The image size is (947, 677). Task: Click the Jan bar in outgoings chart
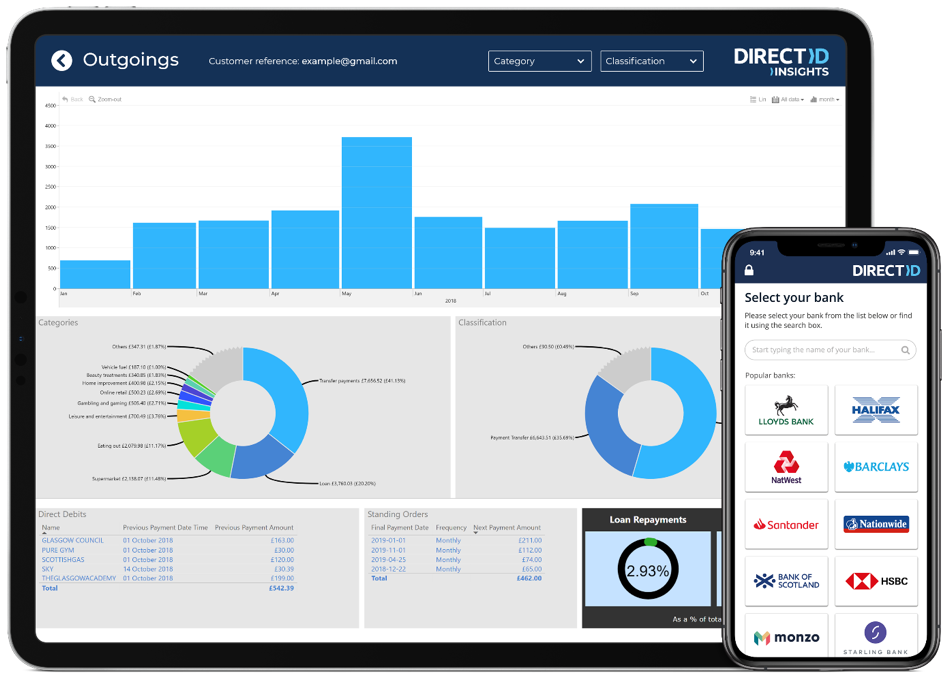[95, 274]
